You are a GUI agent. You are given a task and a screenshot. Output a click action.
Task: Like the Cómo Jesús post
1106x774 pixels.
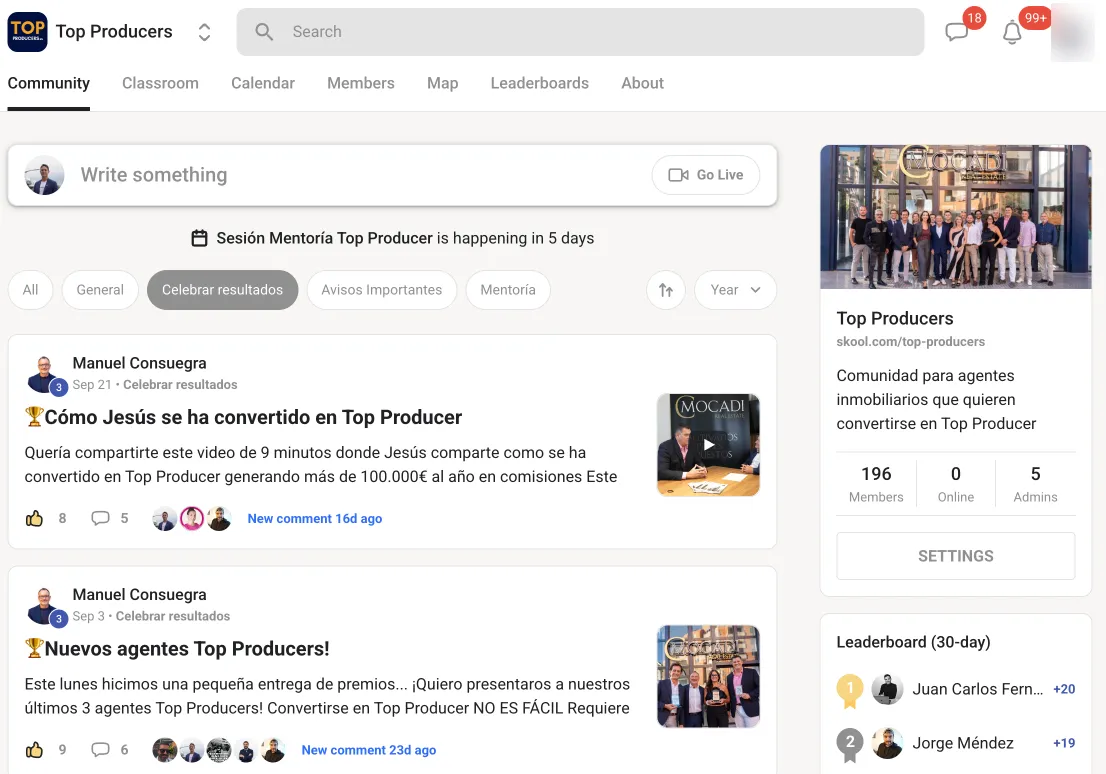35,519
